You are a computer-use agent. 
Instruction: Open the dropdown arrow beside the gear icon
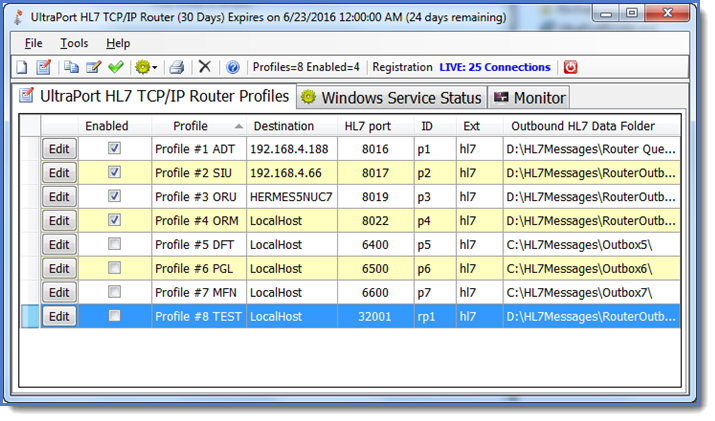click(x=155, y=68)
